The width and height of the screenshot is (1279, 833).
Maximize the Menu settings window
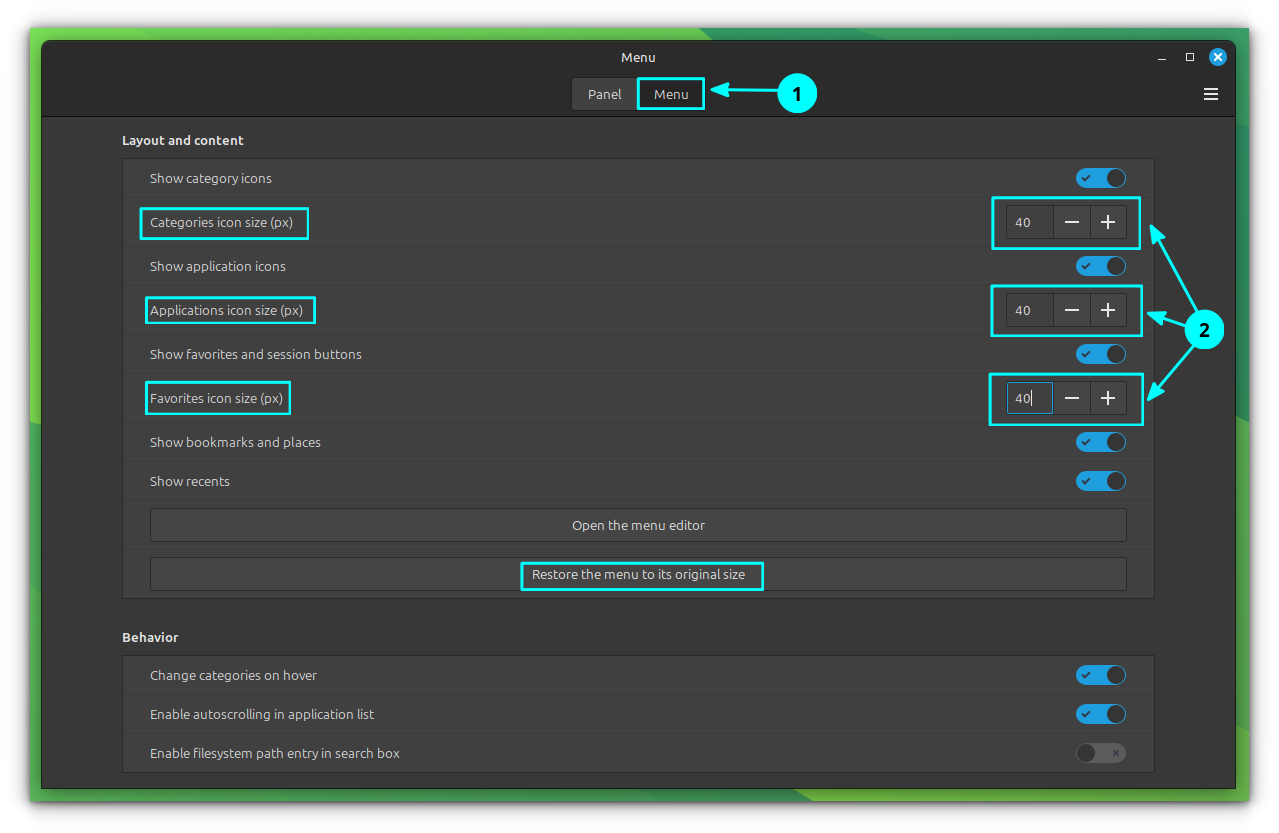click(x=1190, y=57)
